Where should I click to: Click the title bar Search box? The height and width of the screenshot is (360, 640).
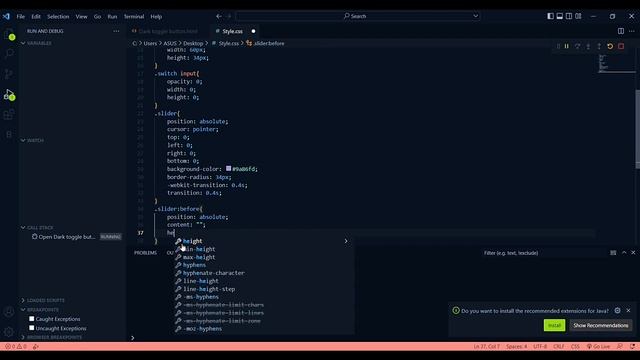358,16
